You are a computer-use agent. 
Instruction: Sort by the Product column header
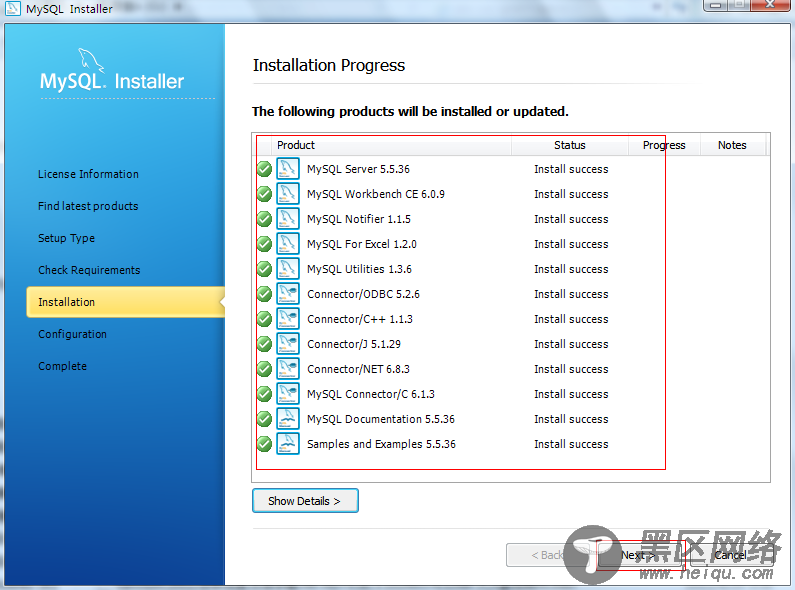tap(391, 145)
